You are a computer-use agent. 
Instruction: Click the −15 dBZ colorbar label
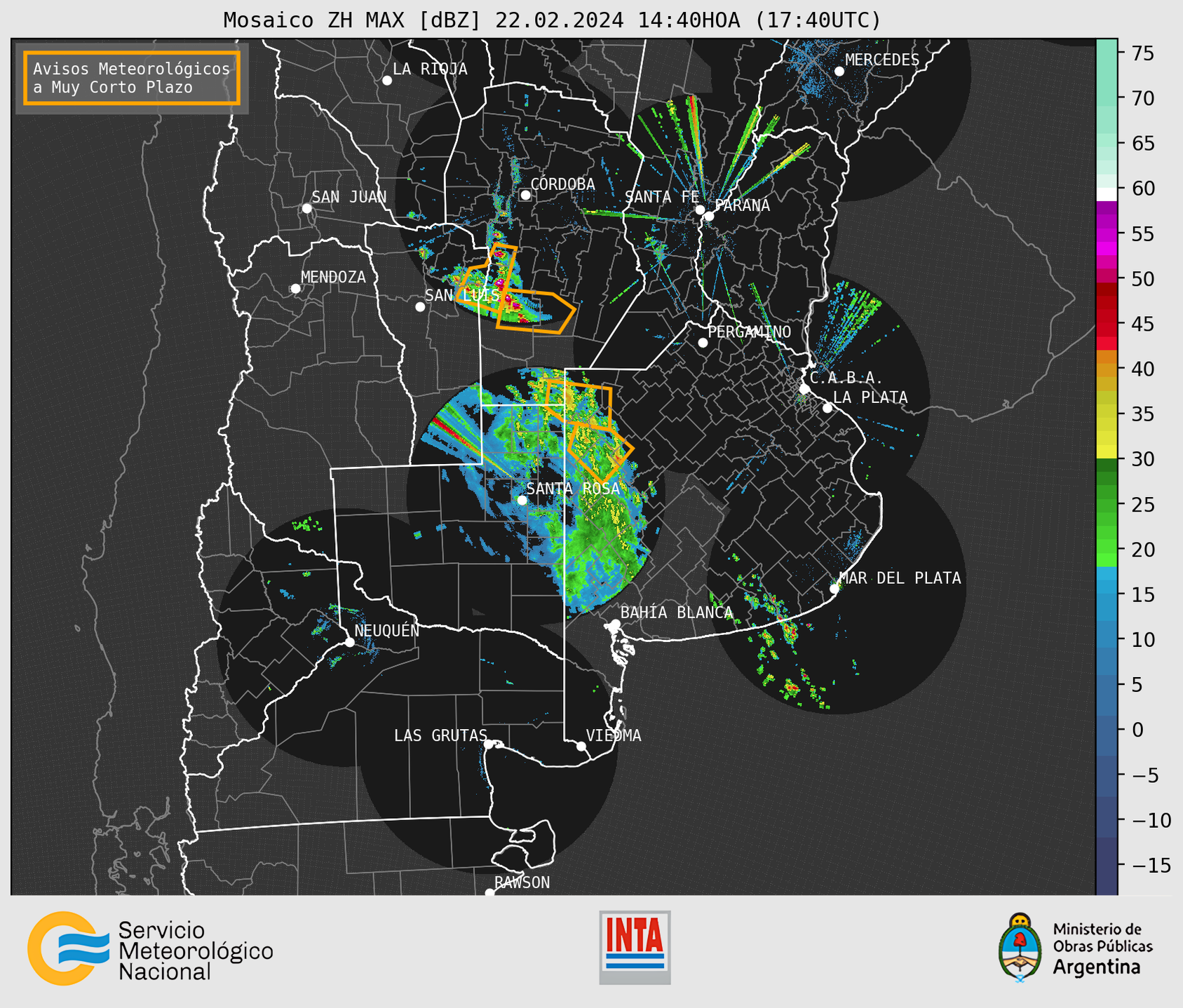tap(1150, 865)
